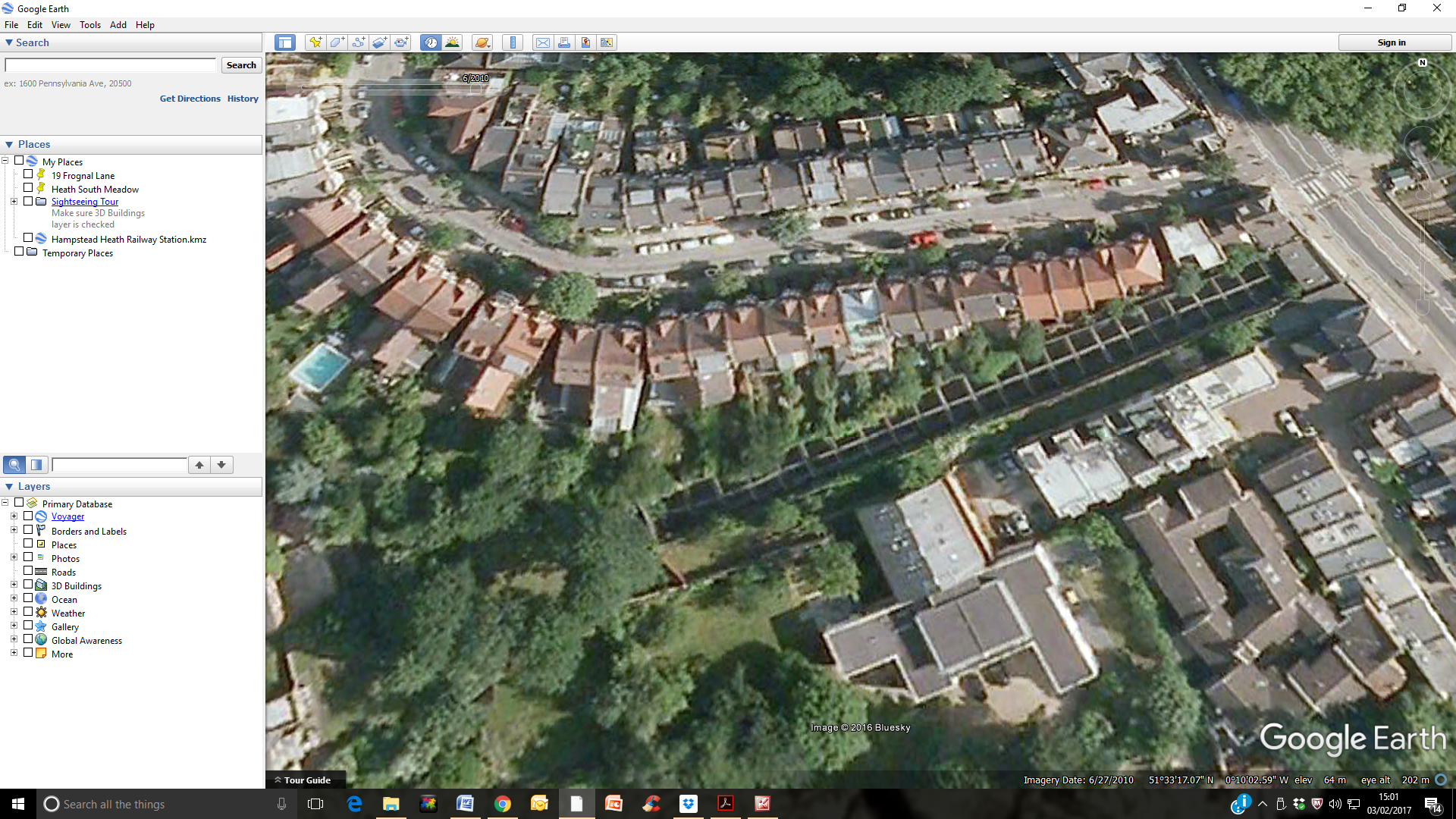This screenshot has height=819, width=1456.
Task: Open Microsoft Edge from the taskbar
Action: tap(354, 804)
